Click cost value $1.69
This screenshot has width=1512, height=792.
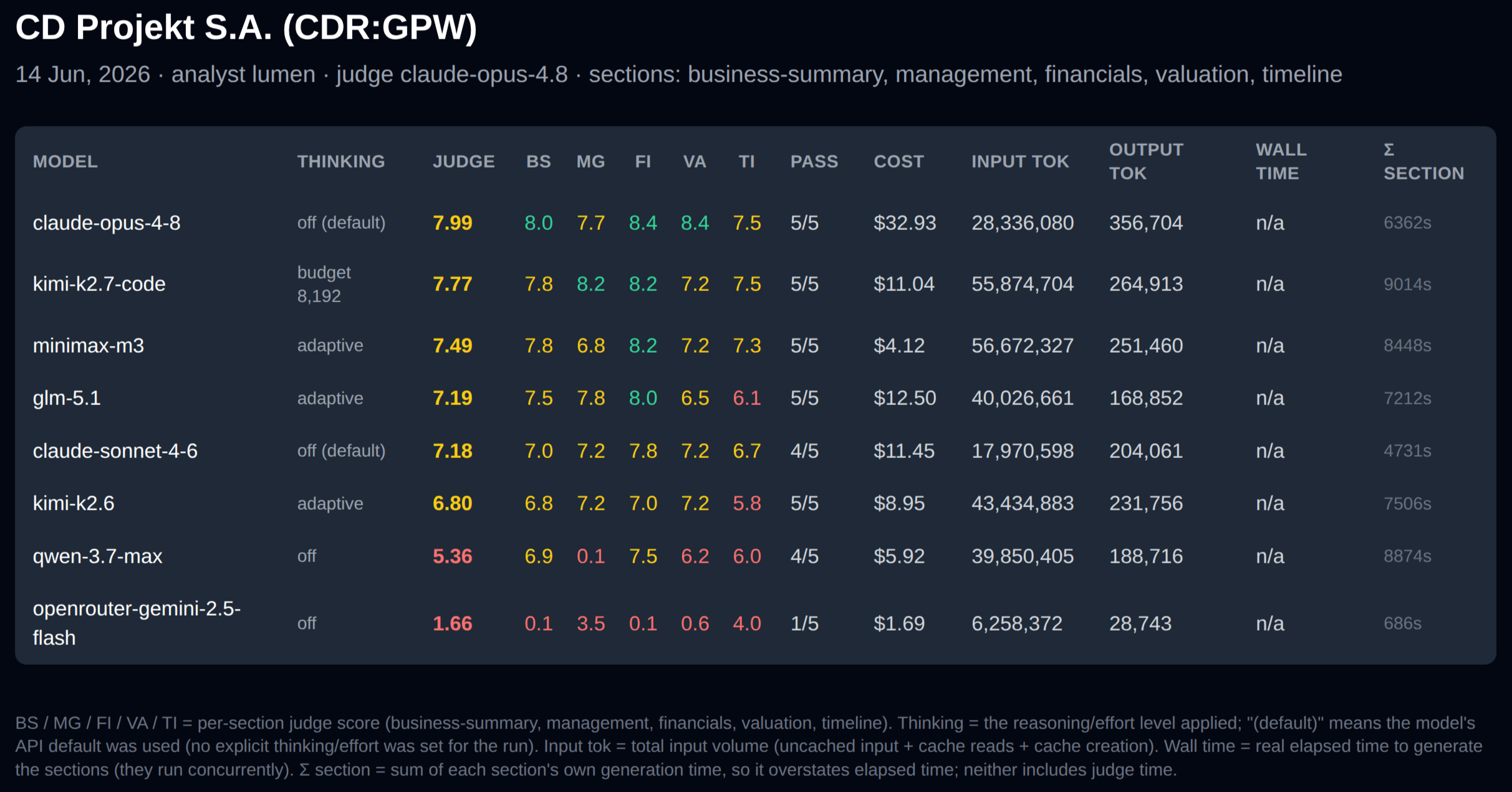tap(899, 623)
